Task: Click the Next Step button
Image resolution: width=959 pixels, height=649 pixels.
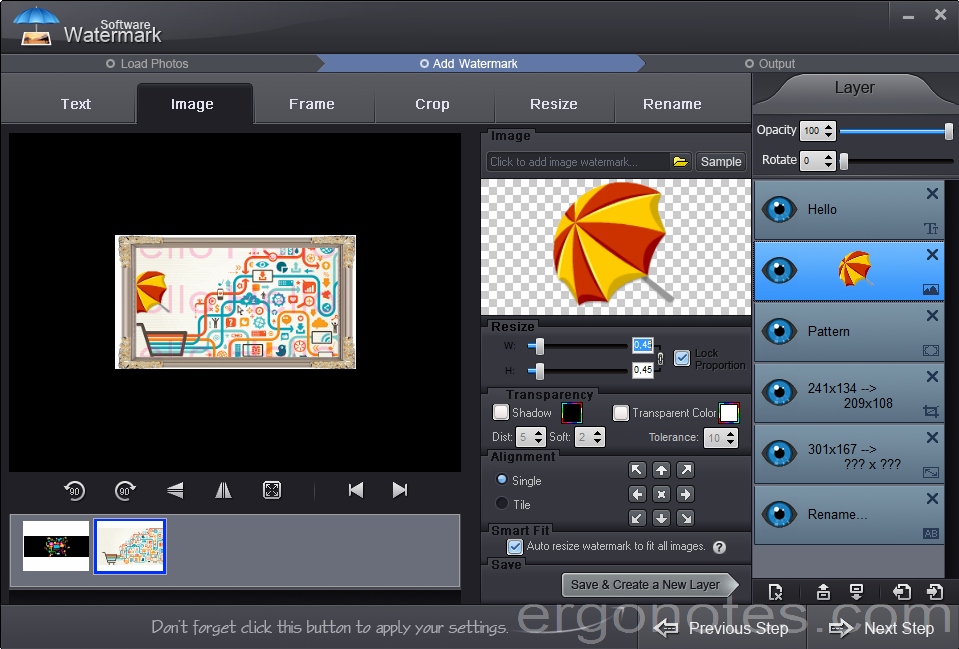Action: [881, 628]
